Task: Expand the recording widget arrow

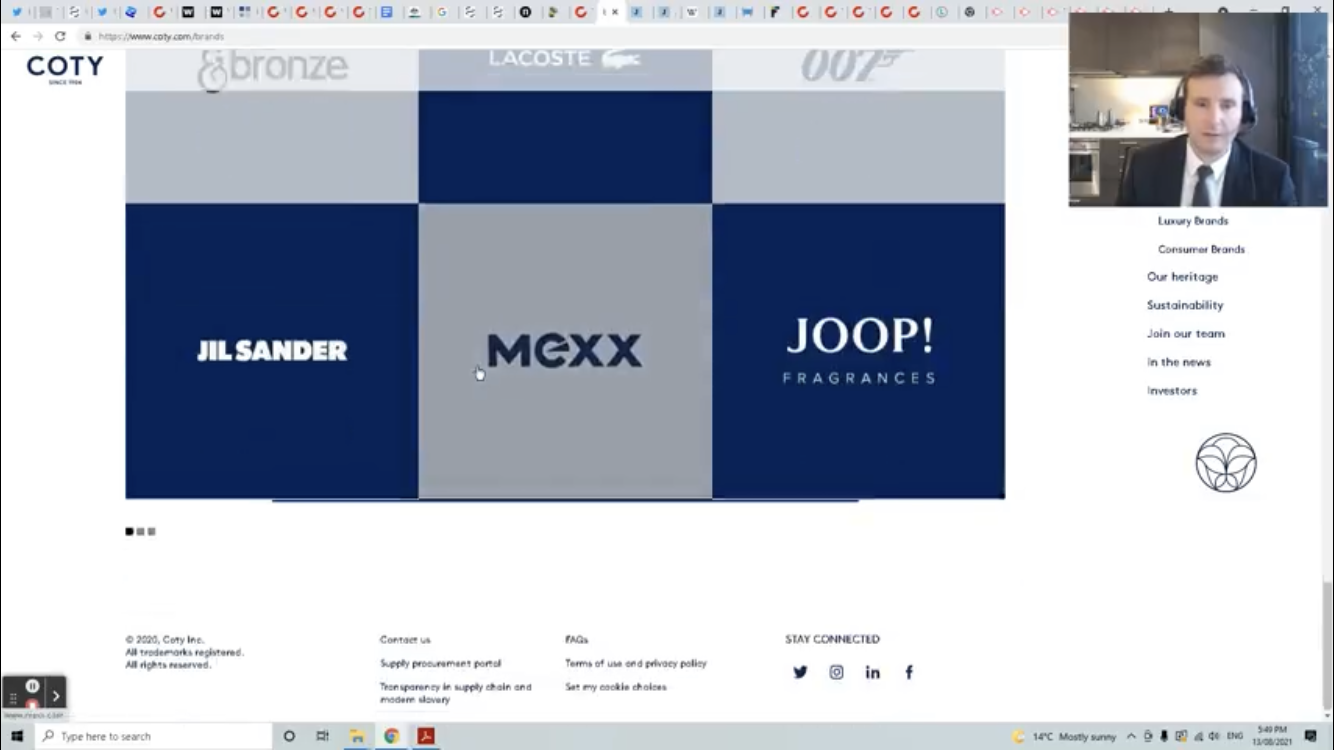Action: click(56, 696)
